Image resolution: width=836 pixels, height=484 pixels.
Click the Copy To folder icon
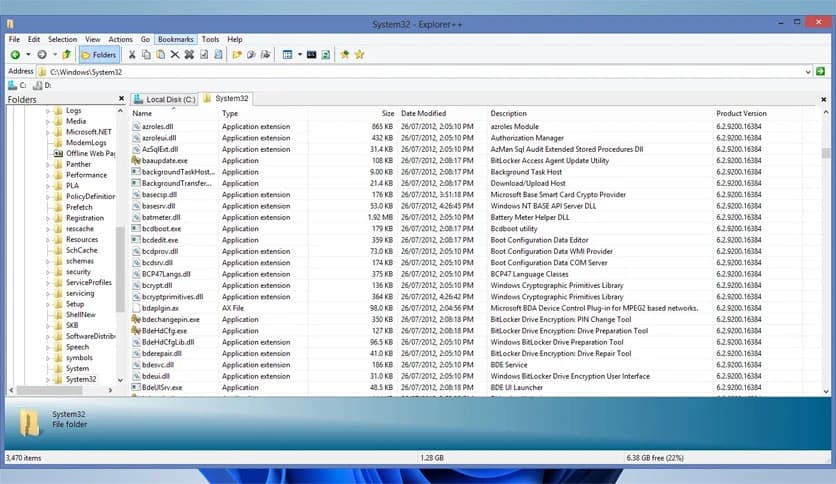click(x=251, y=54)
